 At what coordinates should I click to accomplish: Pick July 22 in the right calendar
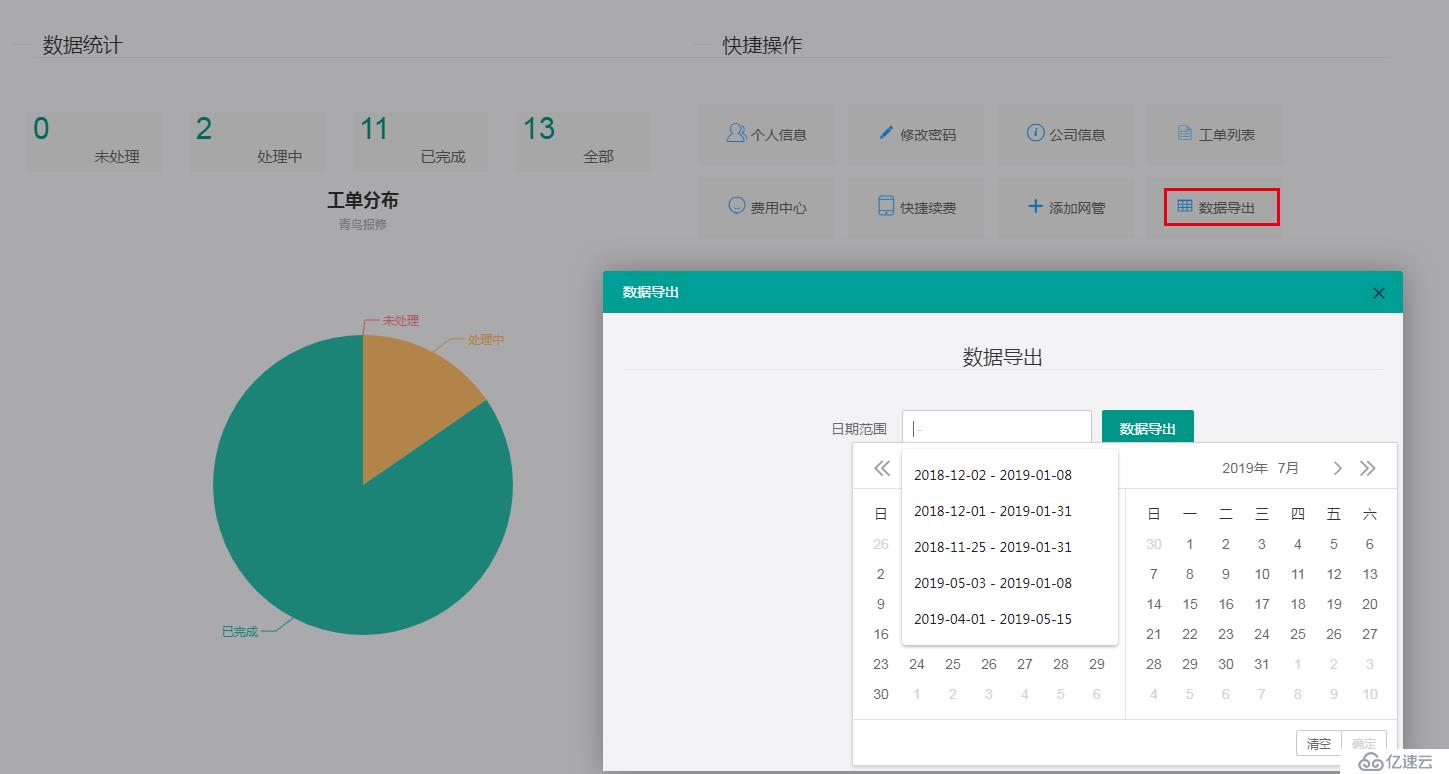1190,634
